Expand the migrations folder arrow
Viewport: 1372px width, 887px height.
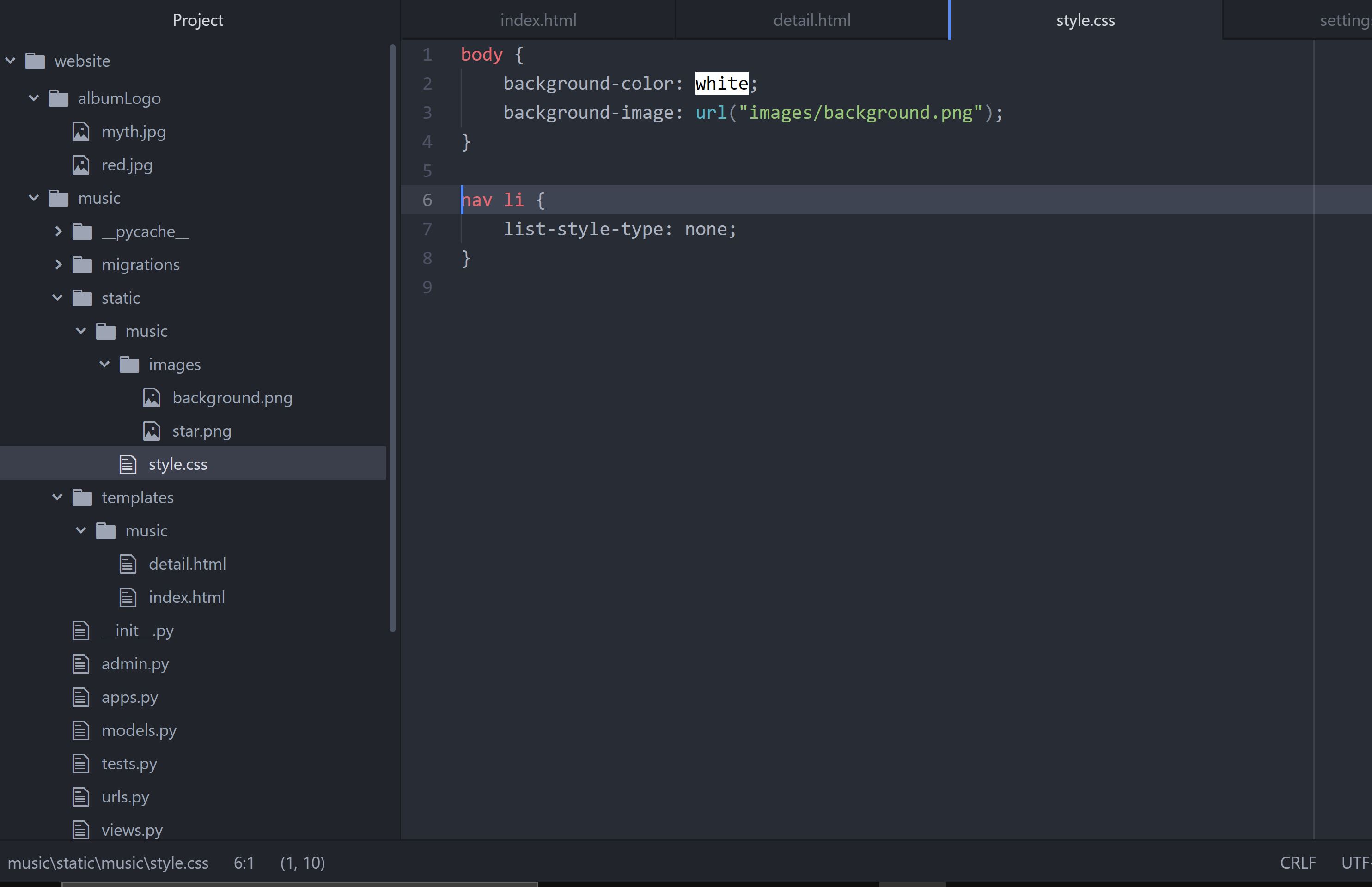[x=58, y=265]
